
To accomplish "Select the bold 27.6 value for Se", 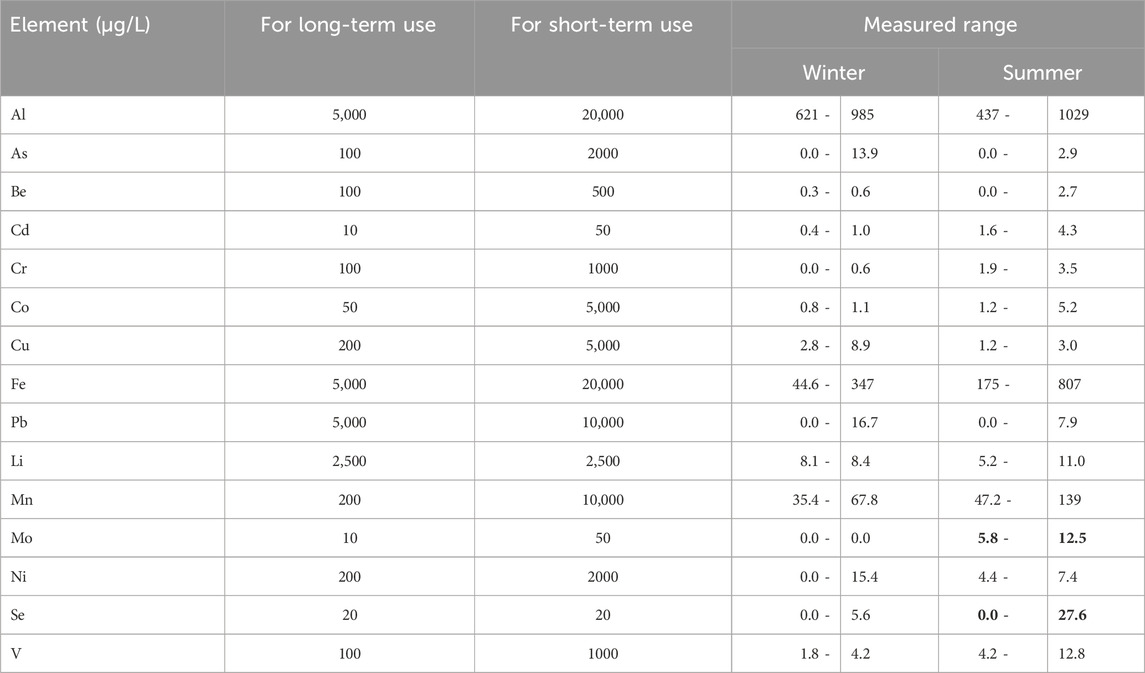I will [x=1072, y=615].
